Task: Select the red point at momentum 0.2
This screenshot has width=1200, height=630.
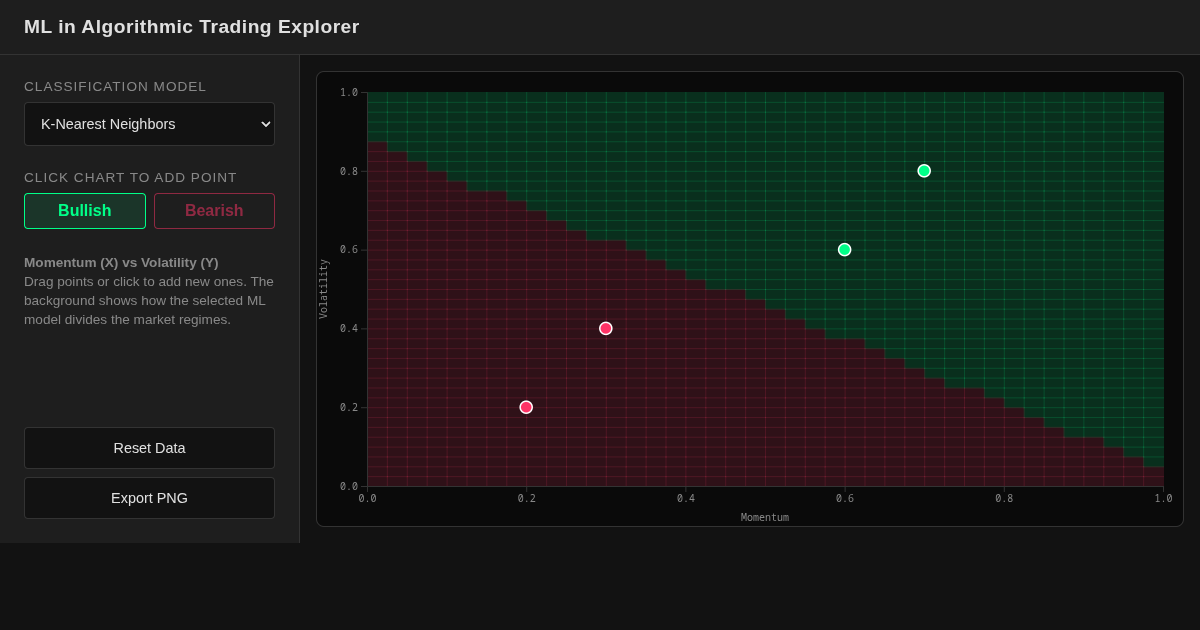Action: (x=526, y=407)
